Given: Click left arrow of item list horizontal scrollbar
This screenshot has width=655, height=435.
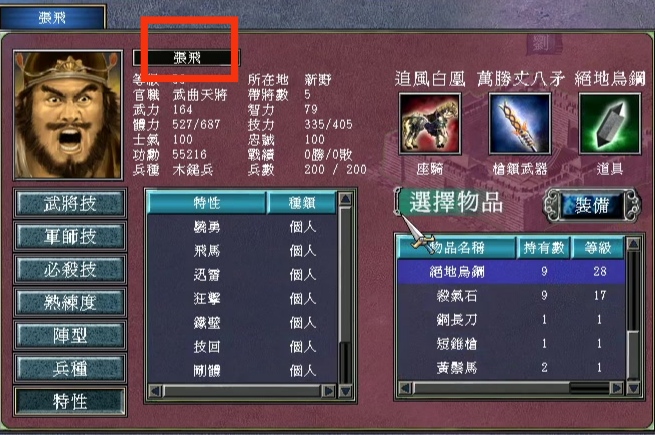Looking at the screenshot, I should click(405, 388).
